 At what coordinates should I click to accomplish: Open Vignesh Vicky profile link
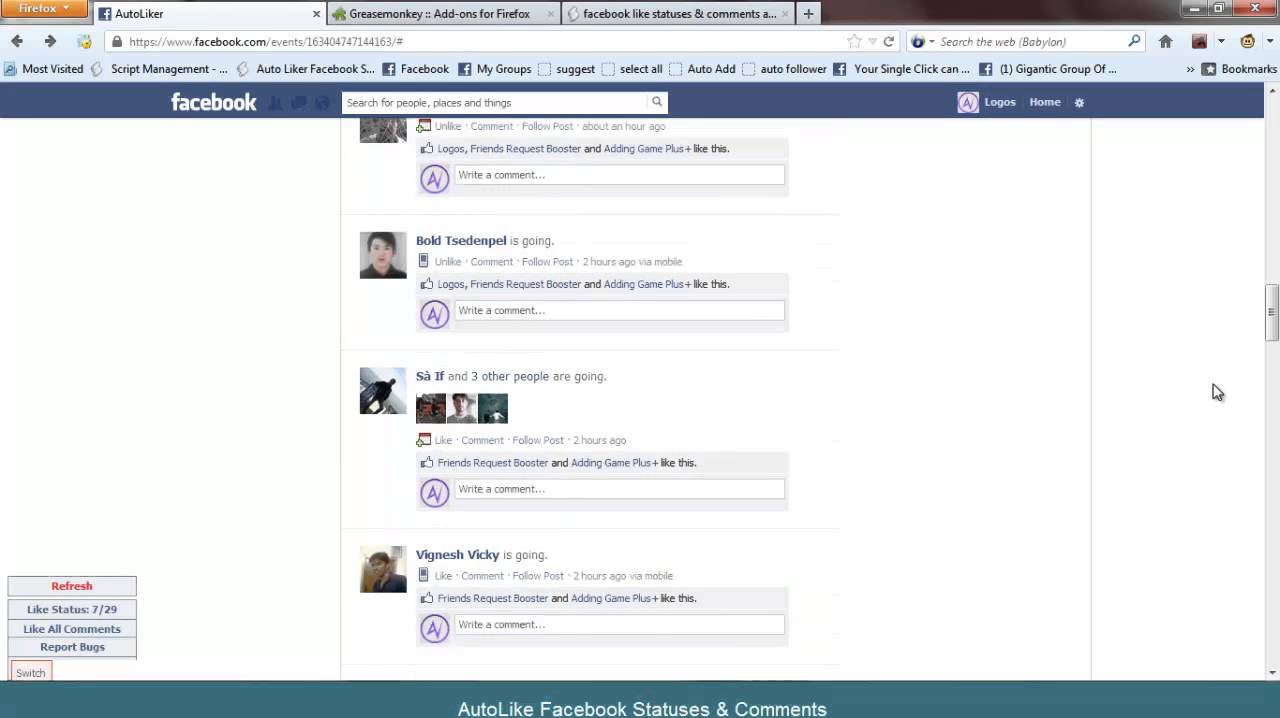(457, 555)
